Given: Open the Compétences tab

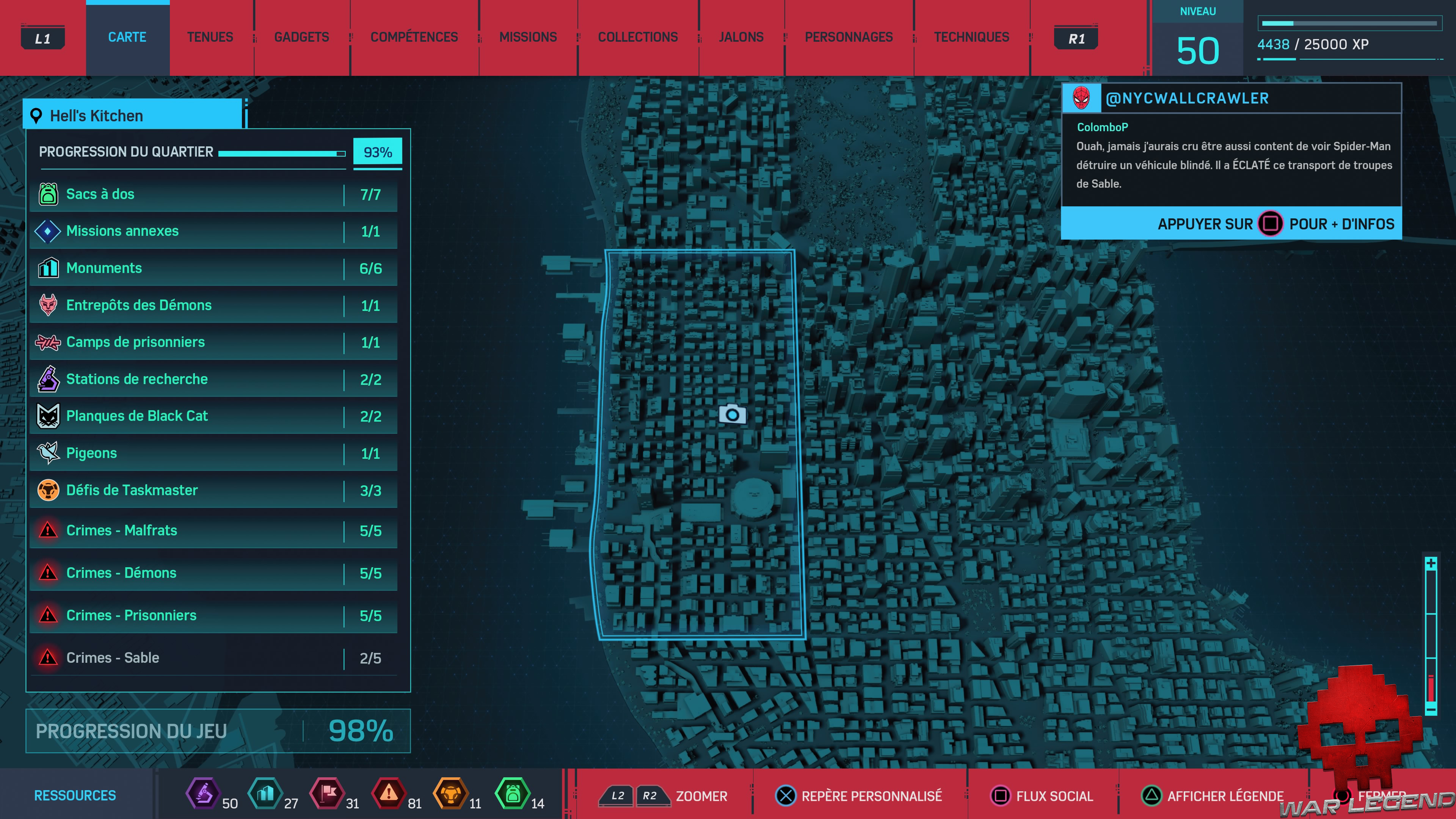Looking at the screenshot, I should (414, 37).
